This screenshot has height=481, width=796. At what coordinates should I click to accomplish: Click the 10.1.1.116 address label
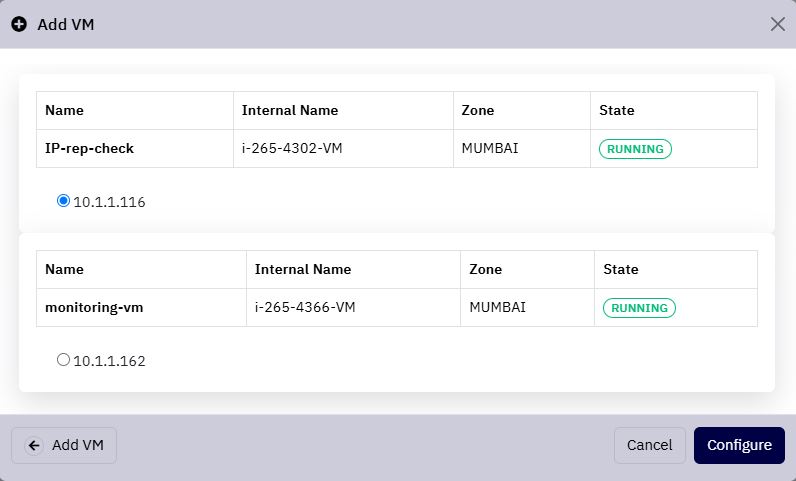click(x=109, y=202)
